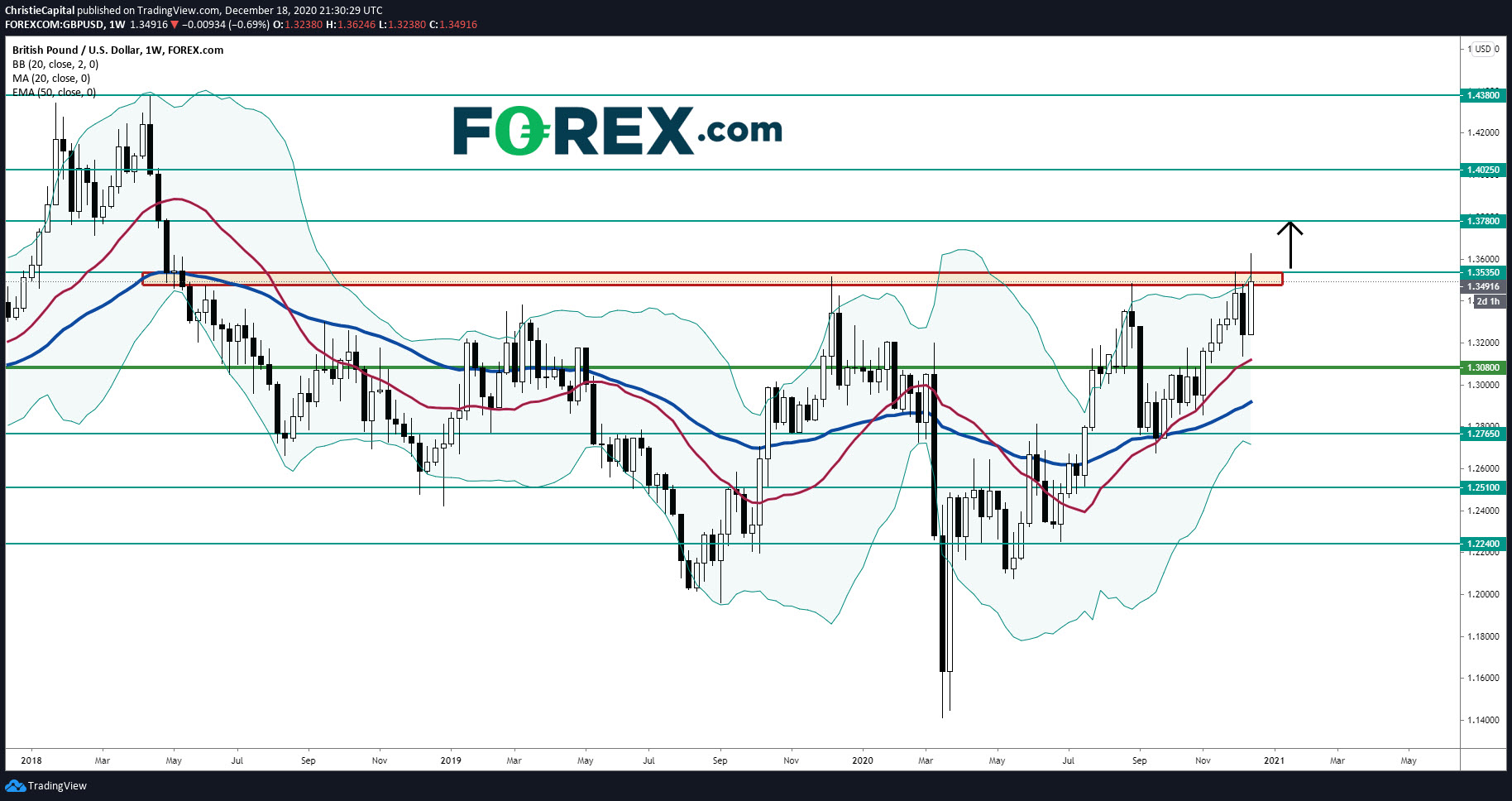This screenshot has height=801, width=1512.
Task: Open the MA (20, close, 0) indicator
Action: (51, 78)
